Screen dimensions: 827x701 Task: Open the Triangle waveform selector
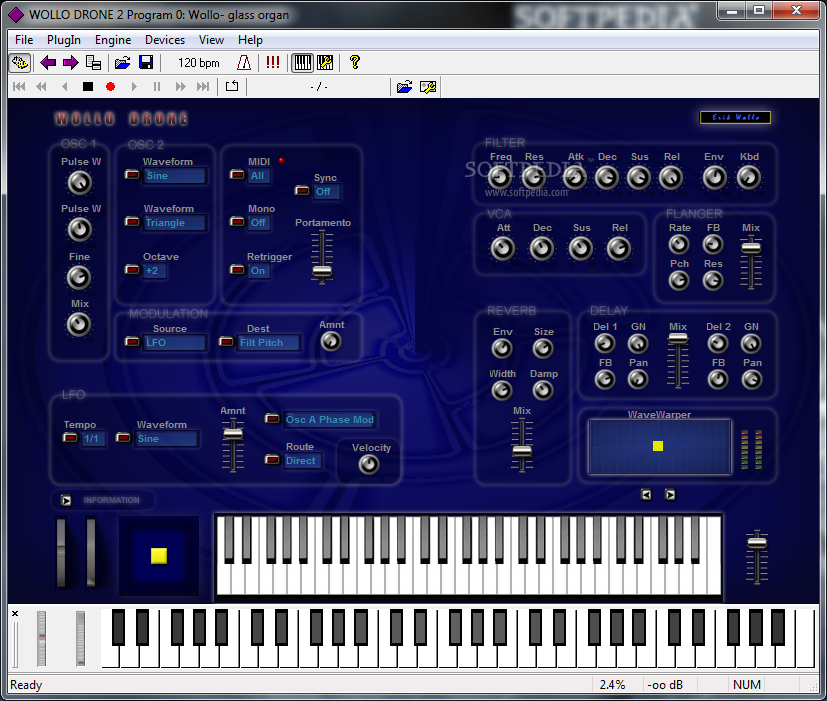174,223
